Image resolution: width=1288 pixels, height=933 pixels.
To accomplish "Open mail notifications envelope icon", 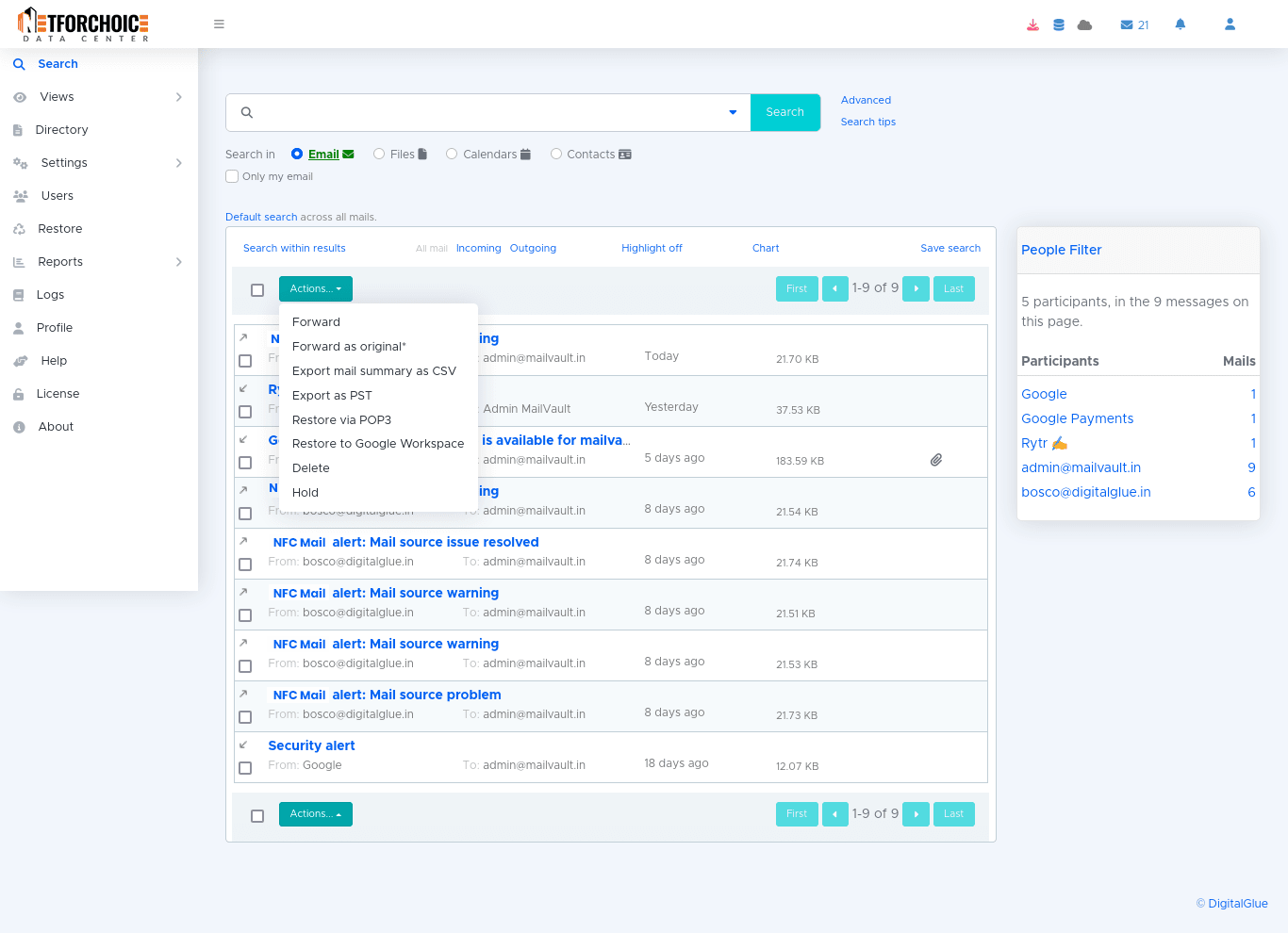I will [1127, 25].
